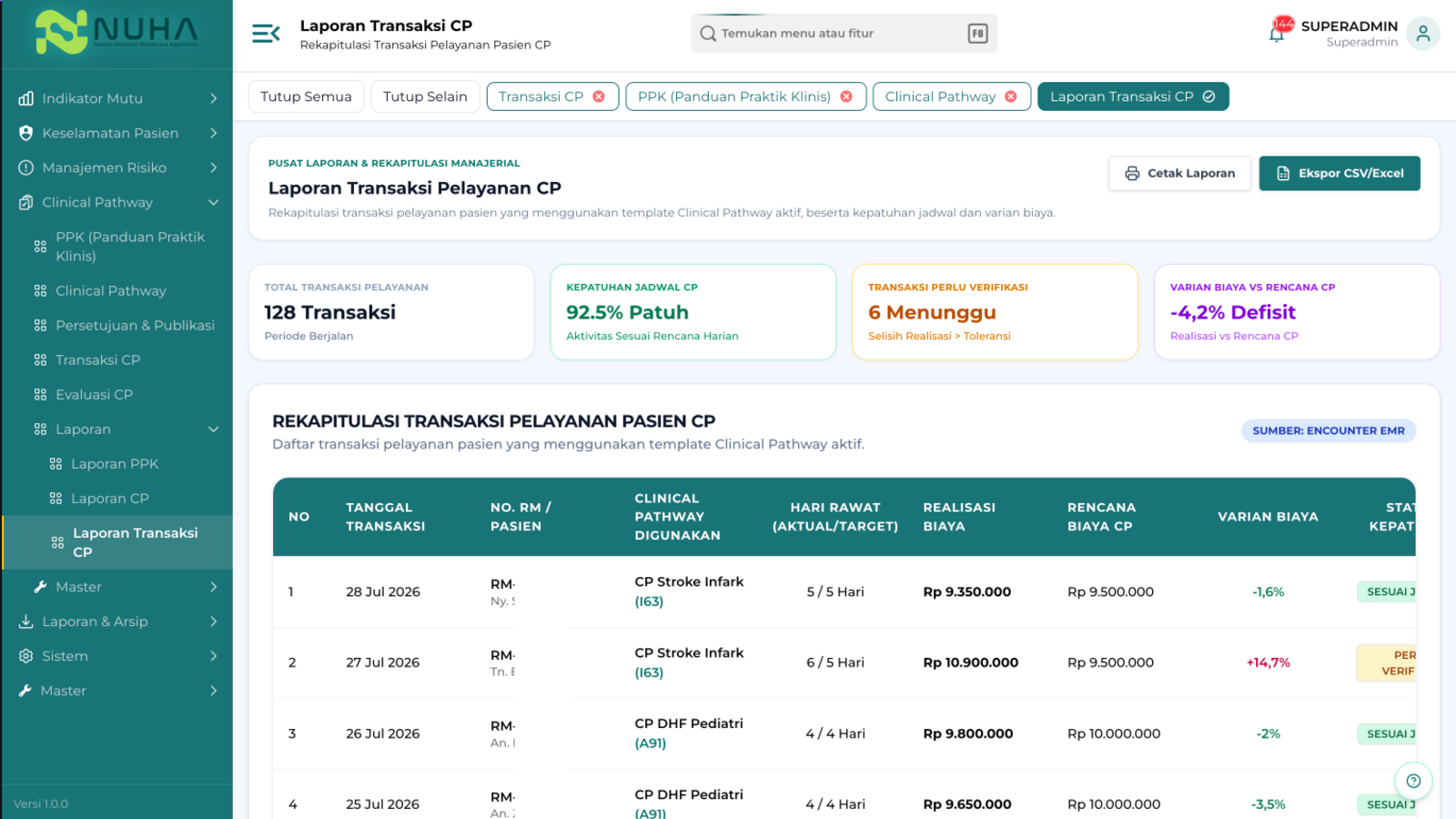The width and height of the screenshot is (1456, 819).
Task: Focus the Temukan menu atau fitur search field
Action: coord(844,34)
